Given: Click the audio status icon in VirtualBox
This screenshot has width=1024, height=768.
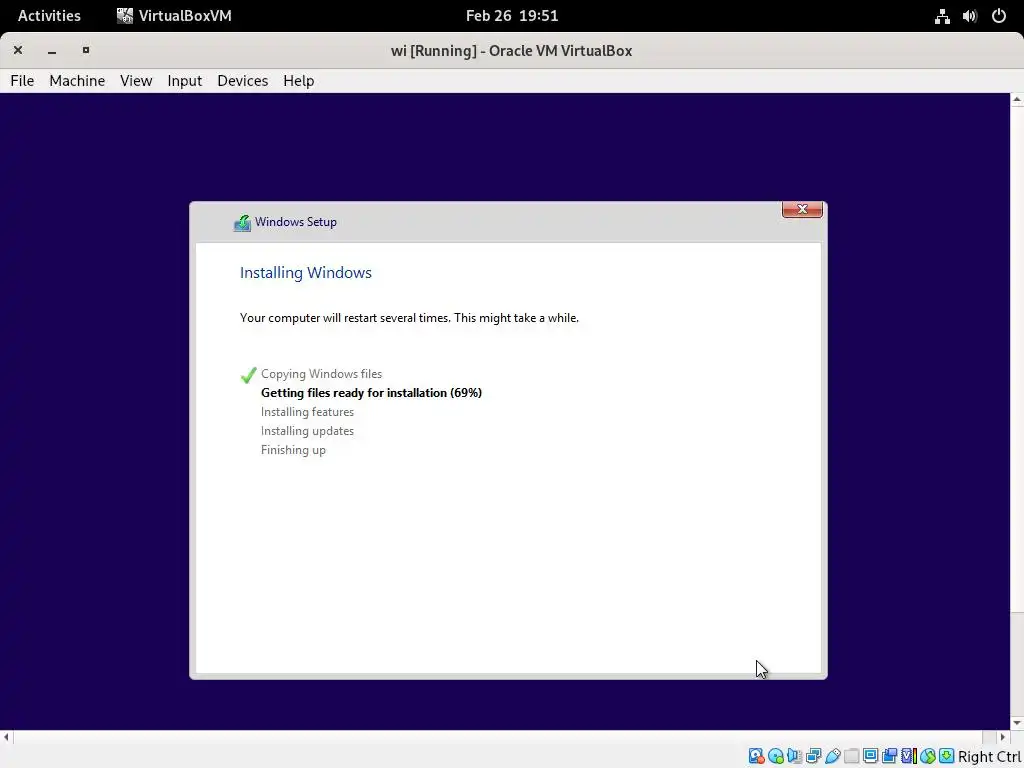Looking at the screenshot, I should pyautogui.click(x=794, y=756).
